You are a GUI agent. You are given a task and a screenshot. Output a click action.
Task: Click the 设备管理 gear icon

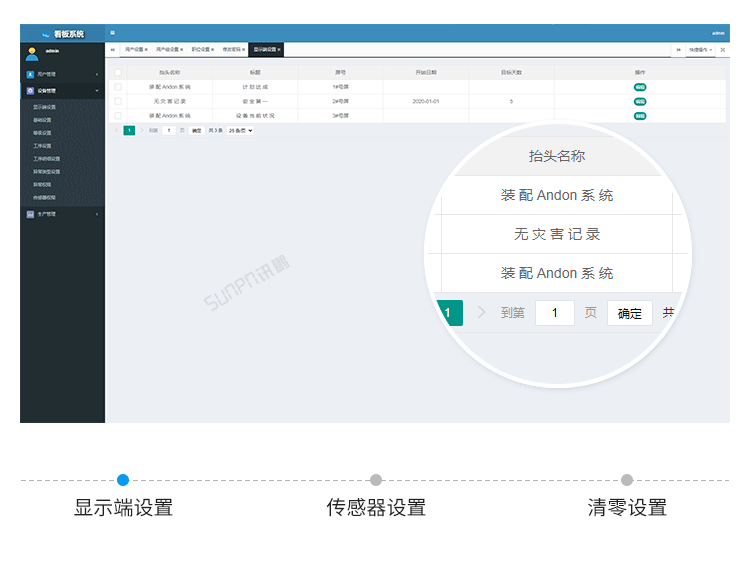[30, 90]
